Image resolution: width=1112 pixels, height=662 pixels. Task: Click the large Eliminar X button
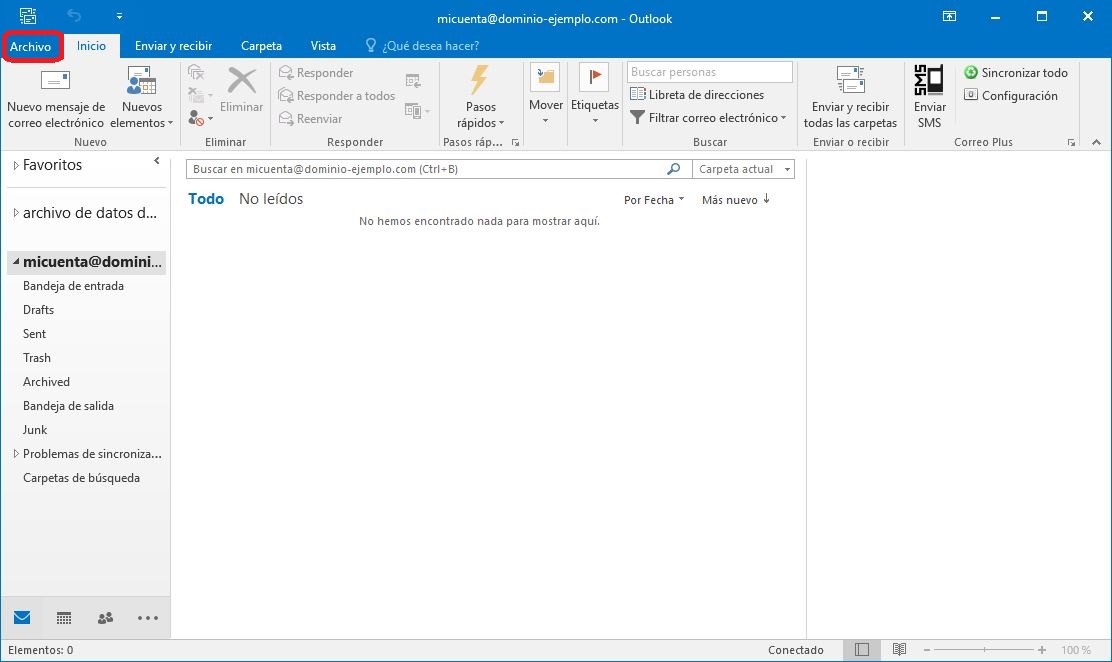pyautogui.click(x=241, y=89)
